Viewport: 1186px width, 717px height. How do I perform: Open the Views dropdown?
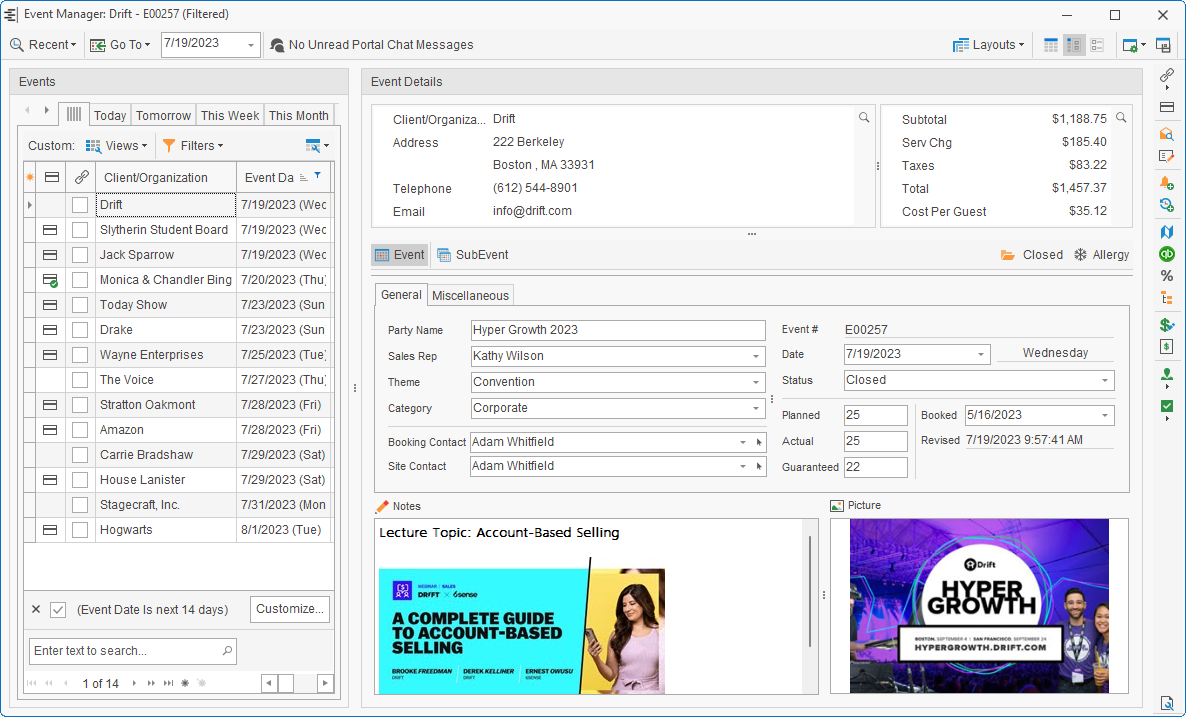(x=116, y=146)
